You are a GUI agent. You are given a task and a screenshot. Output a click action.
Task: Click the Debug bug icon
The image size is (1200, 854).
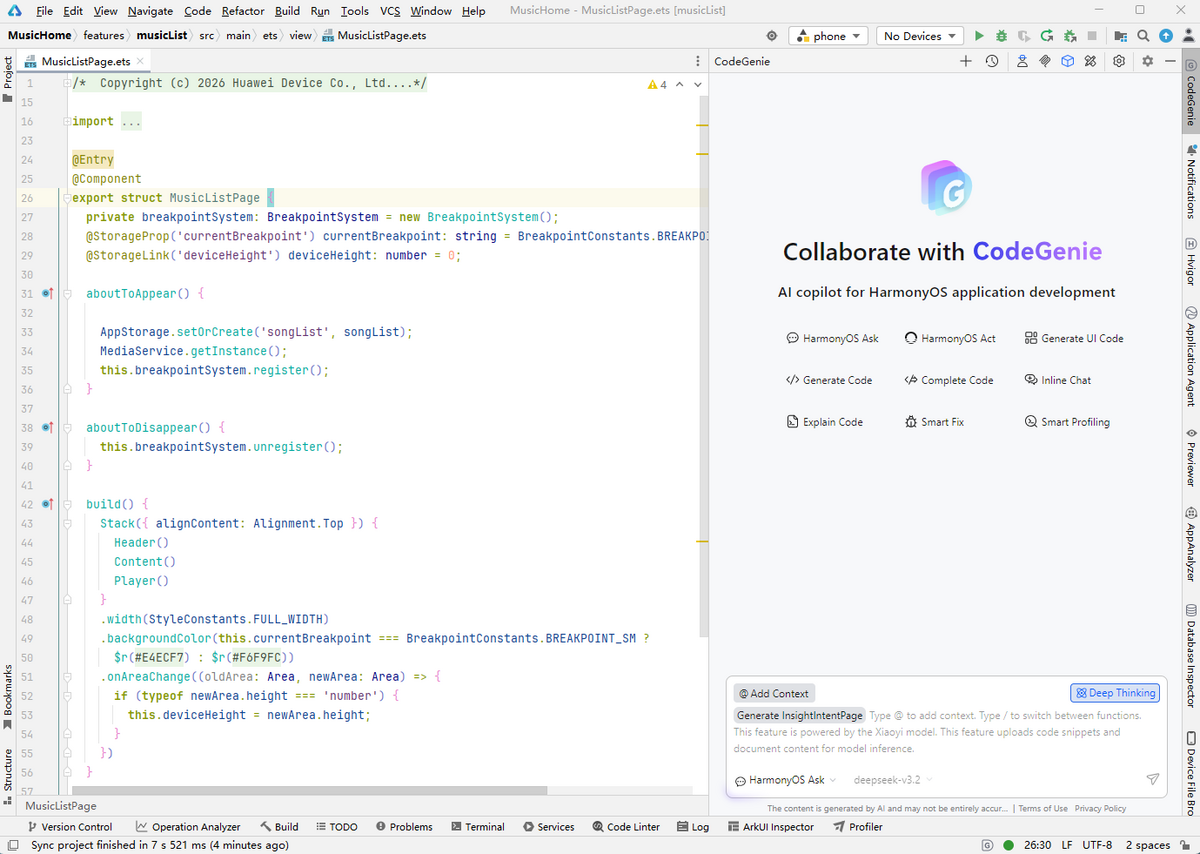tap(1001, 36)
